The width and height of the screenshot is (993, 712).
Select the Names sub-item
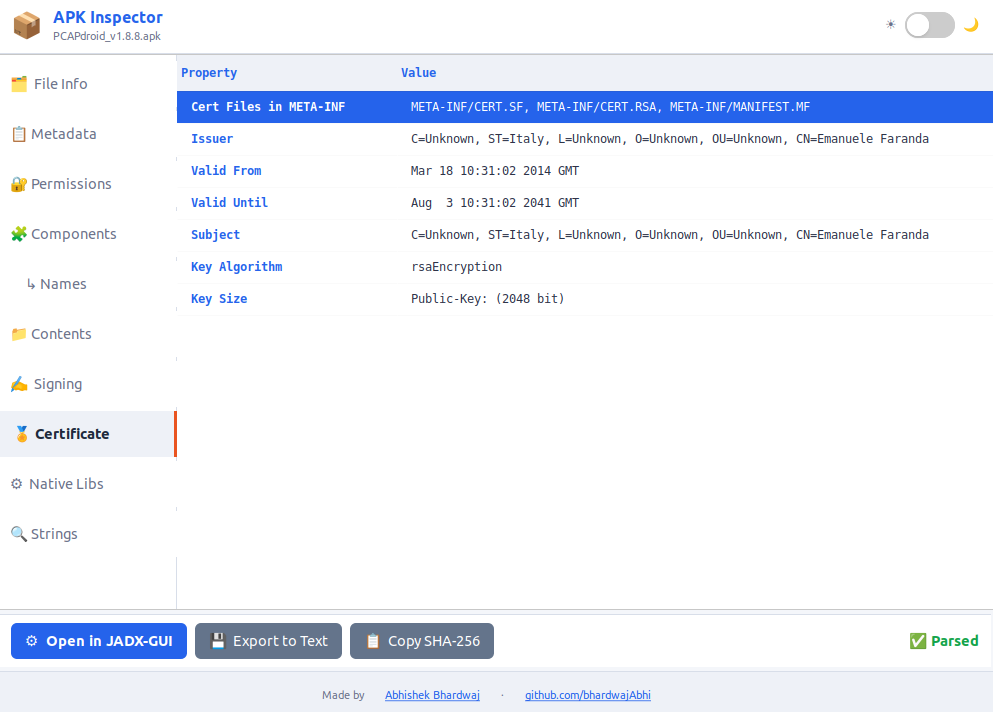pos(88,284)
